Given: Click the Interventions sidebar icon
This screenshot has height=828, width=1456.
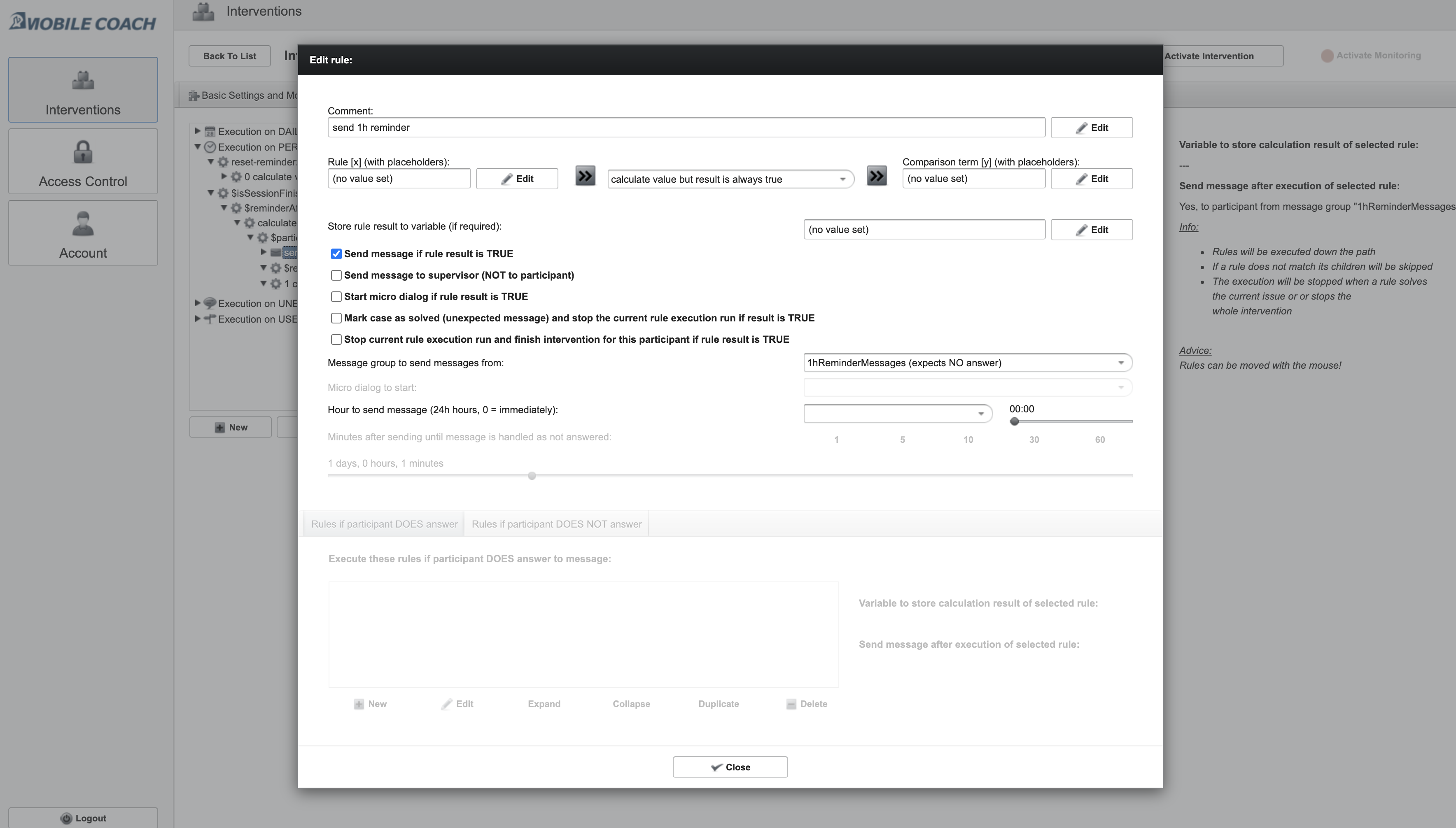Looking at the screenshot, I should [x=83, y=81].
